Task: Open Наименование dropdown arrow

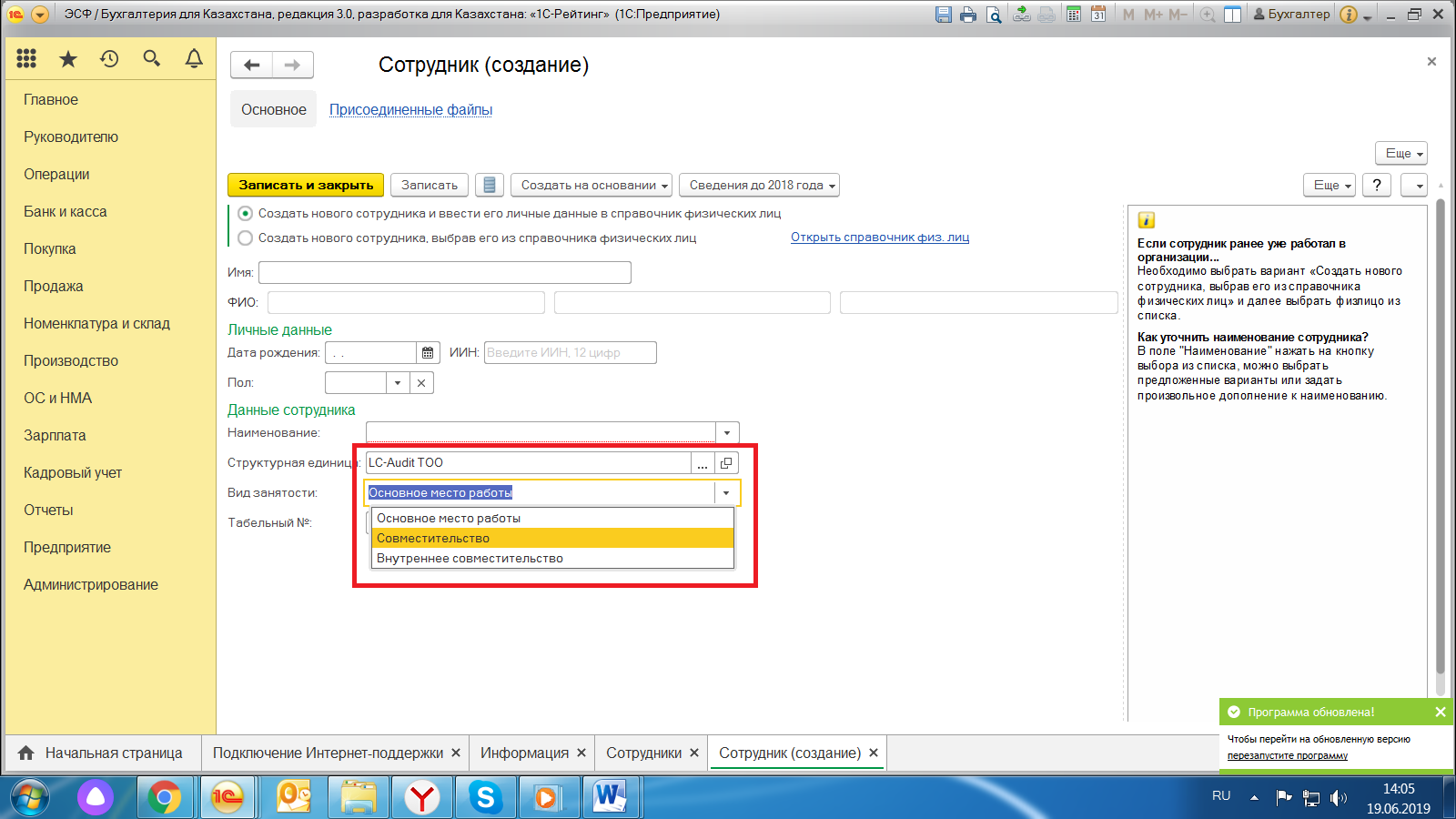Action: pos(727,433)
